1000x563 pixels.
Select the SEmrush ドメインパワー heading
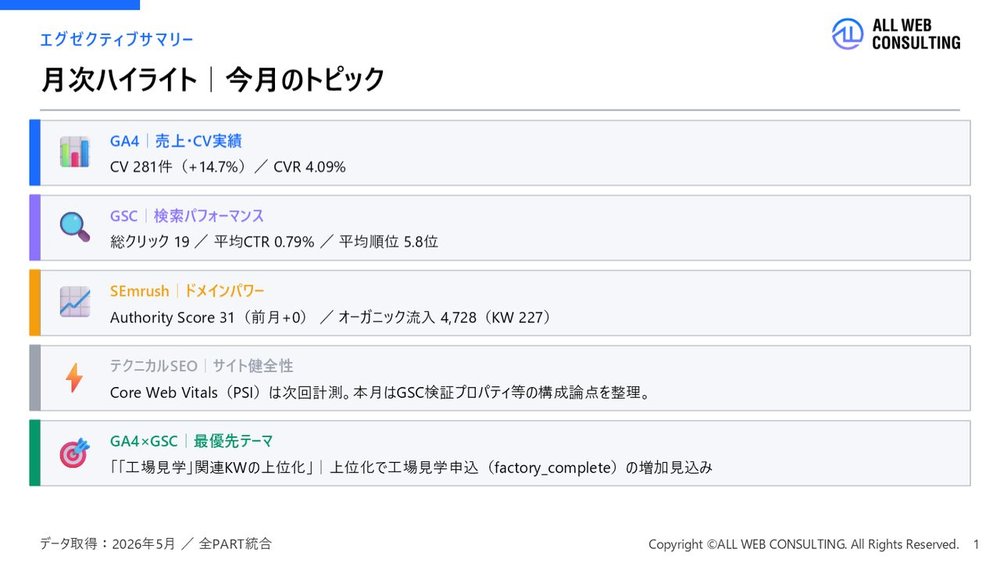tap(186, 291)
